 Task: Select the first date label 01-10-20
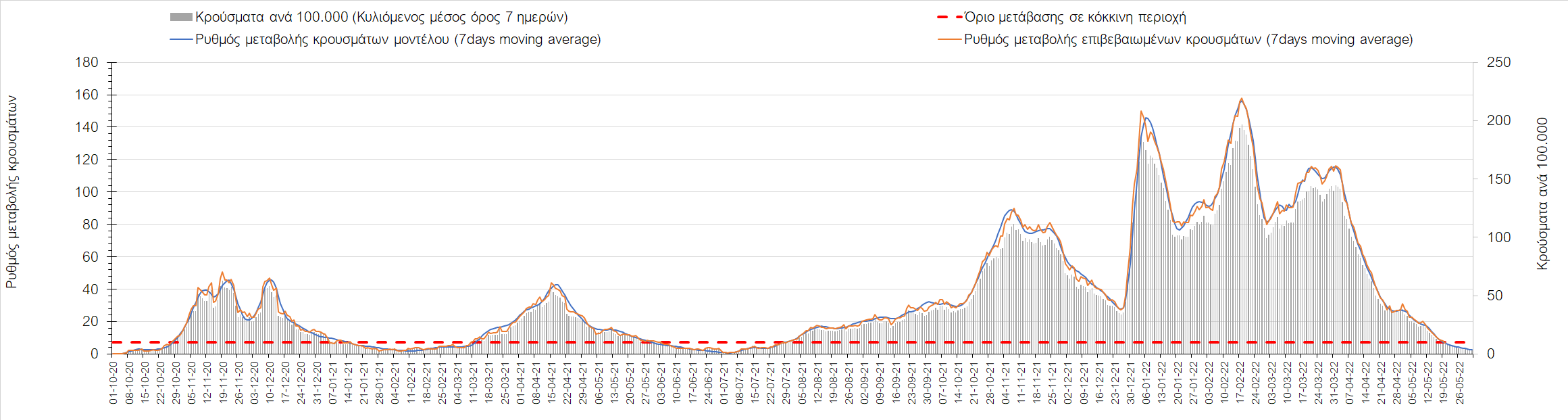(x=113, y=383)
